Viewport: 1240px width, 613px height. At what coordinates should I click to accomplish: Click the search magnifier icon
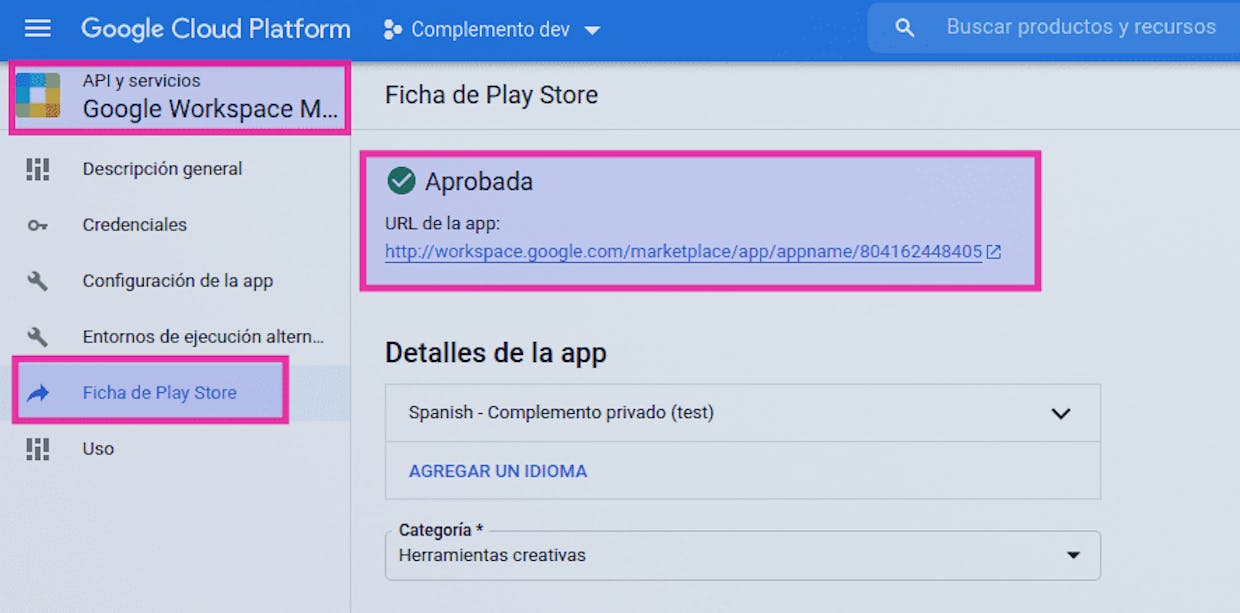click(x=905, y=28)
